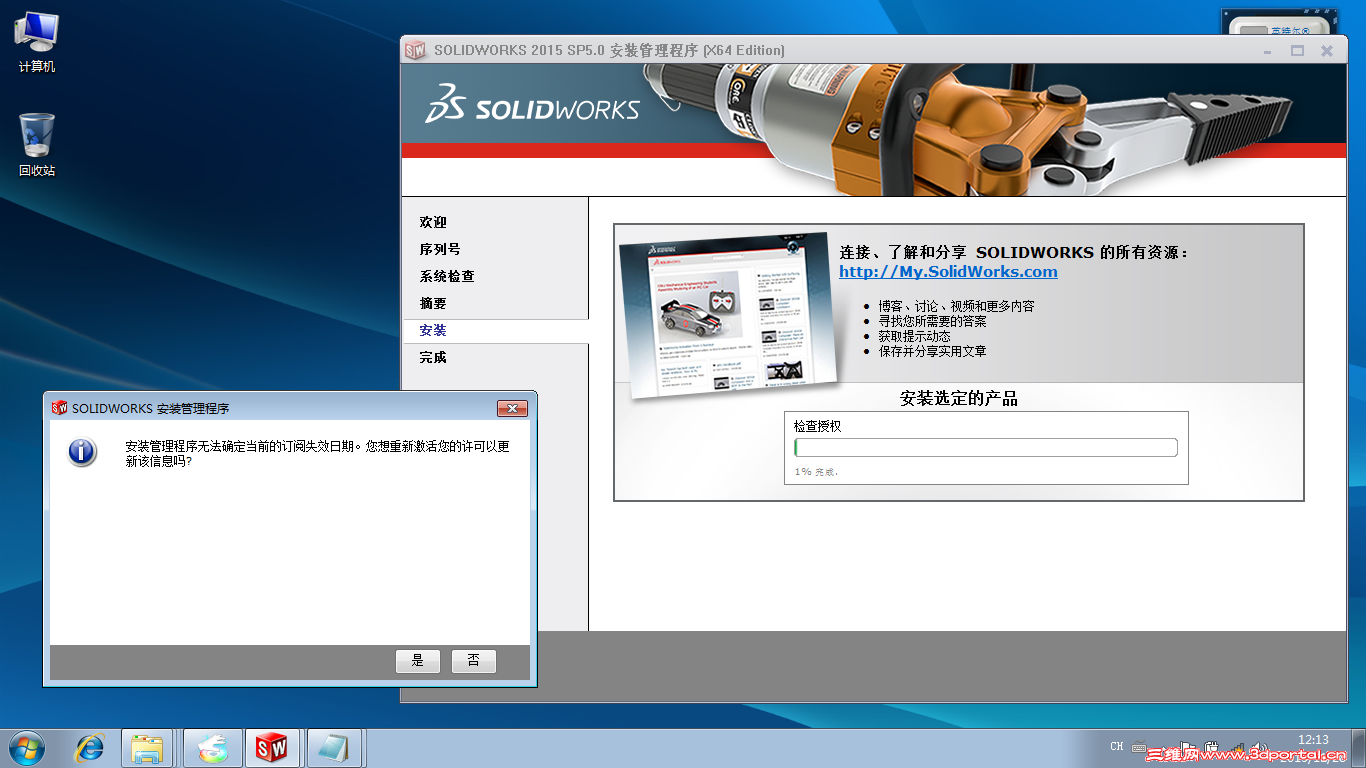Image resolution: width=1366 pixels, height=768 pixels.
Task: Click the 检查授权 installation progress bar
Action: click(986, 447)
